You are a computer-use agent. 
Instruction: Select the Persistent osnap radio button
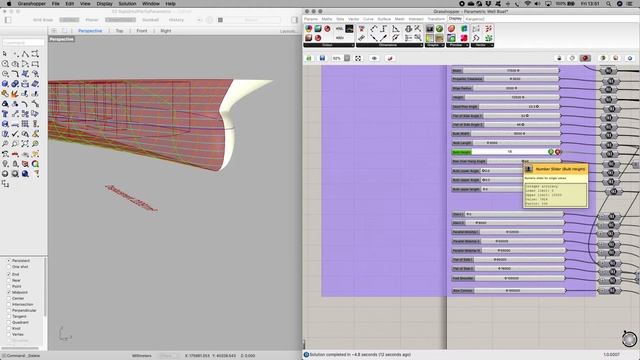click(x=9, y=260)
